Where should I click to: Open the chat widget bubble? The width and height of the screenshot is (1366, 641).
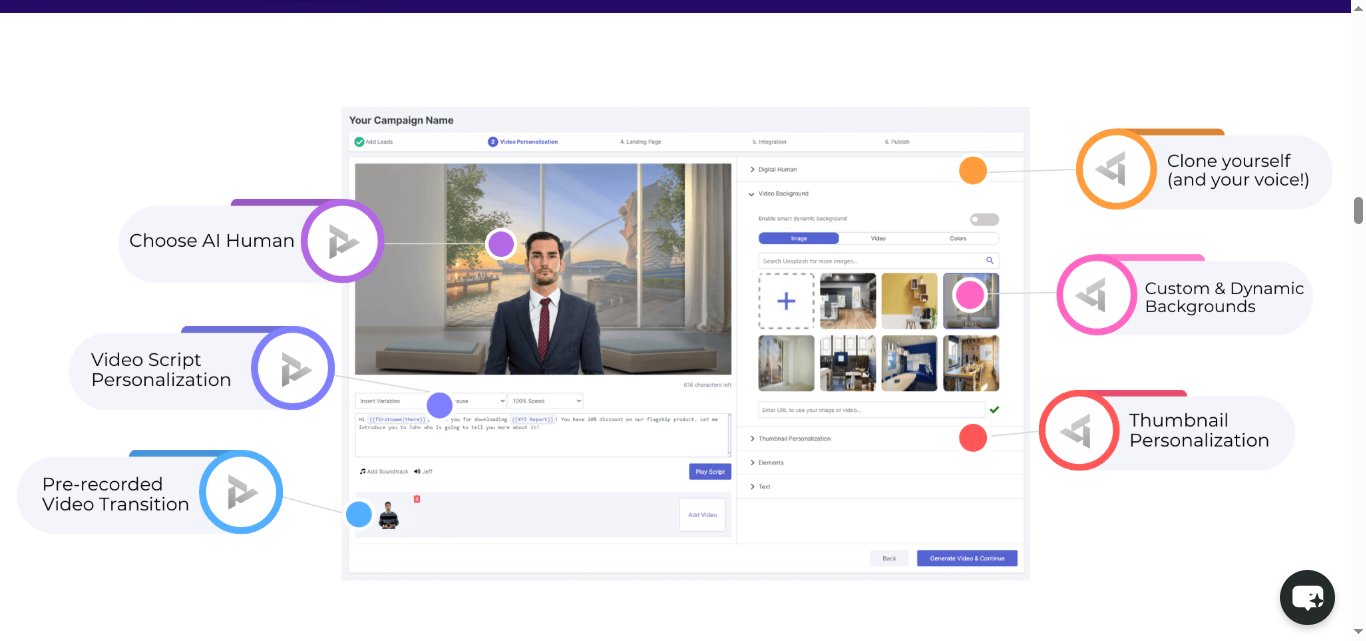tap(1307, 598)
